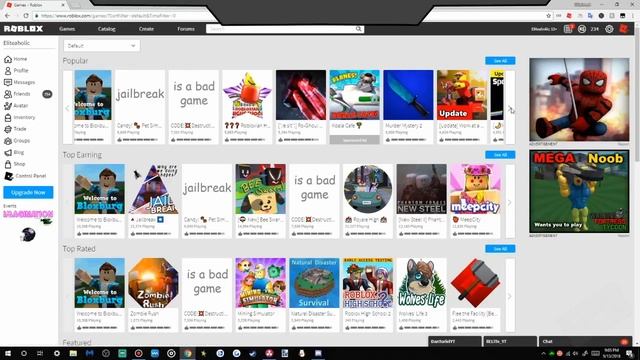Open the Catalog menu
640x360 pixels.
(107, 29)
